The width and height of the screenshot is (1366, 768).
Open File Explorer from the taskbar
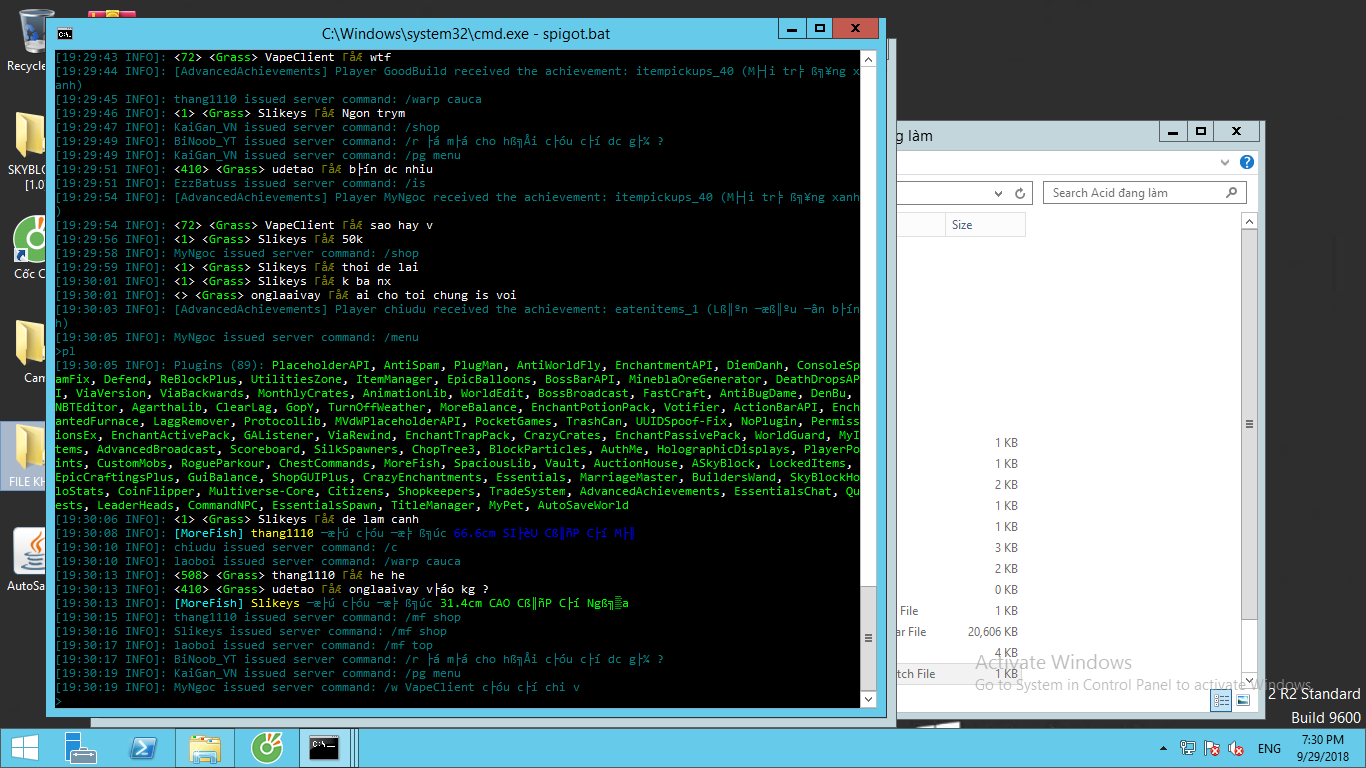point(205,747)
